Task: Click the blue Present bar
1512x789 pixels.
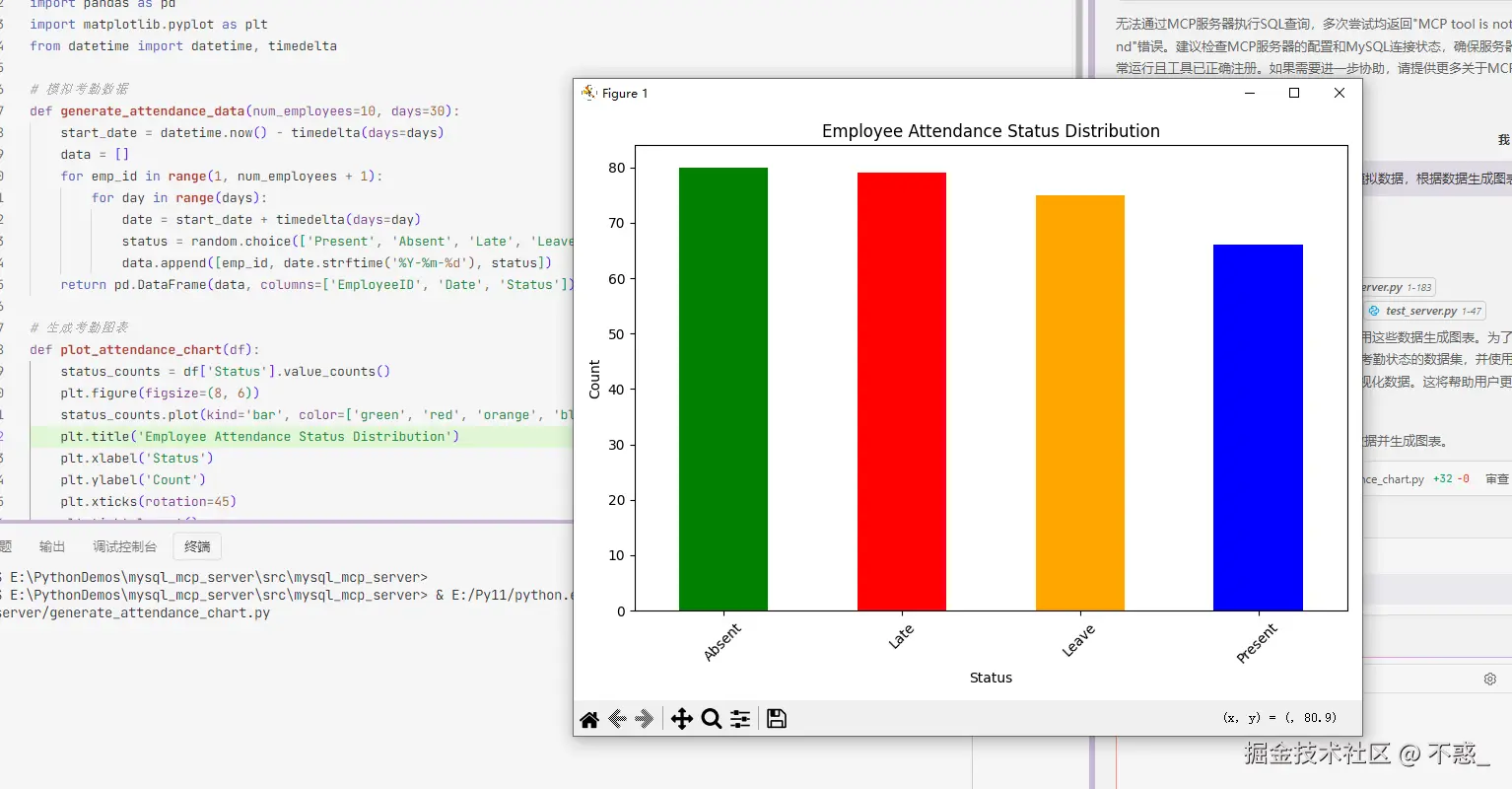Action: [x=1259, y=428]
